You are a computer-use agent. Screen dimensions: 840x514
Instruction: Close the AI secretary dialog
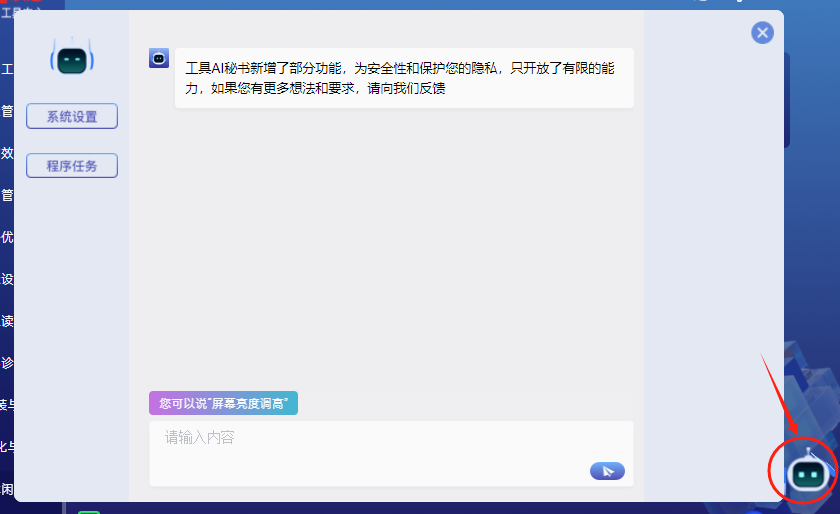[x=763, y=33]
